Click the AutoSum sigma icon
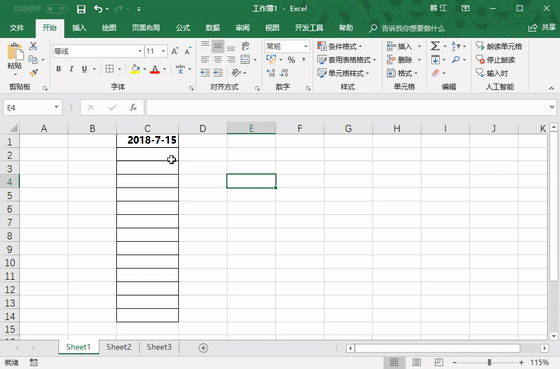 [x=435, y=46]
